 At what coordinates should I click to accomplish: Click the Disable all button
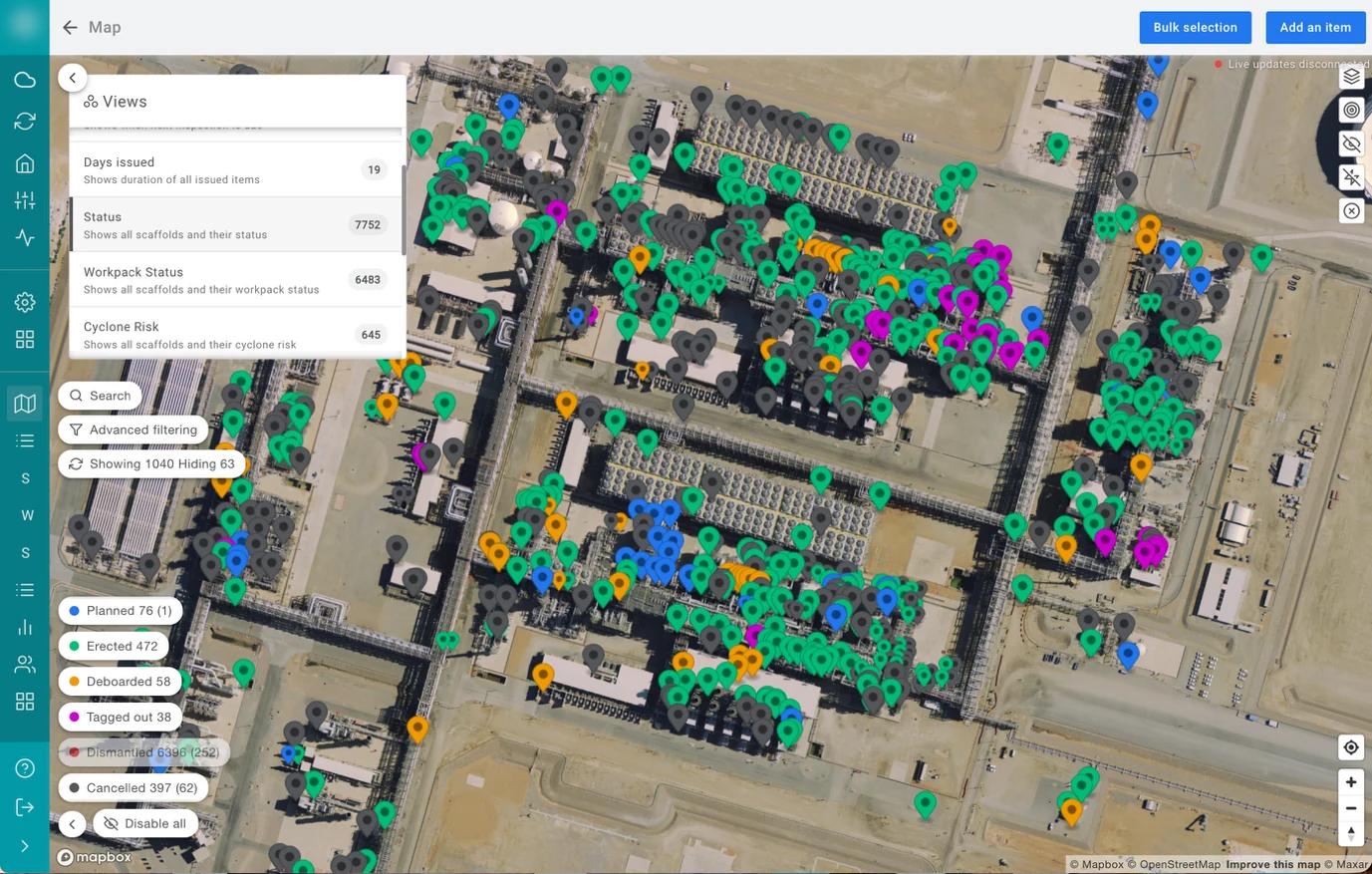[145, 824]
